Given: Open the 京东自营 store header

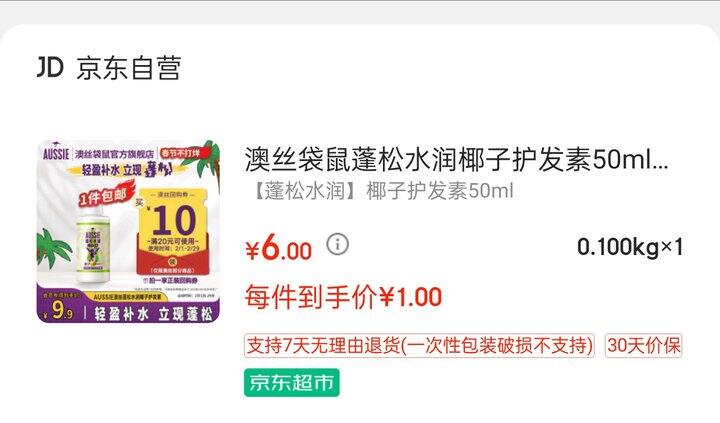Looking at the screenshot, I should [109, 68].
